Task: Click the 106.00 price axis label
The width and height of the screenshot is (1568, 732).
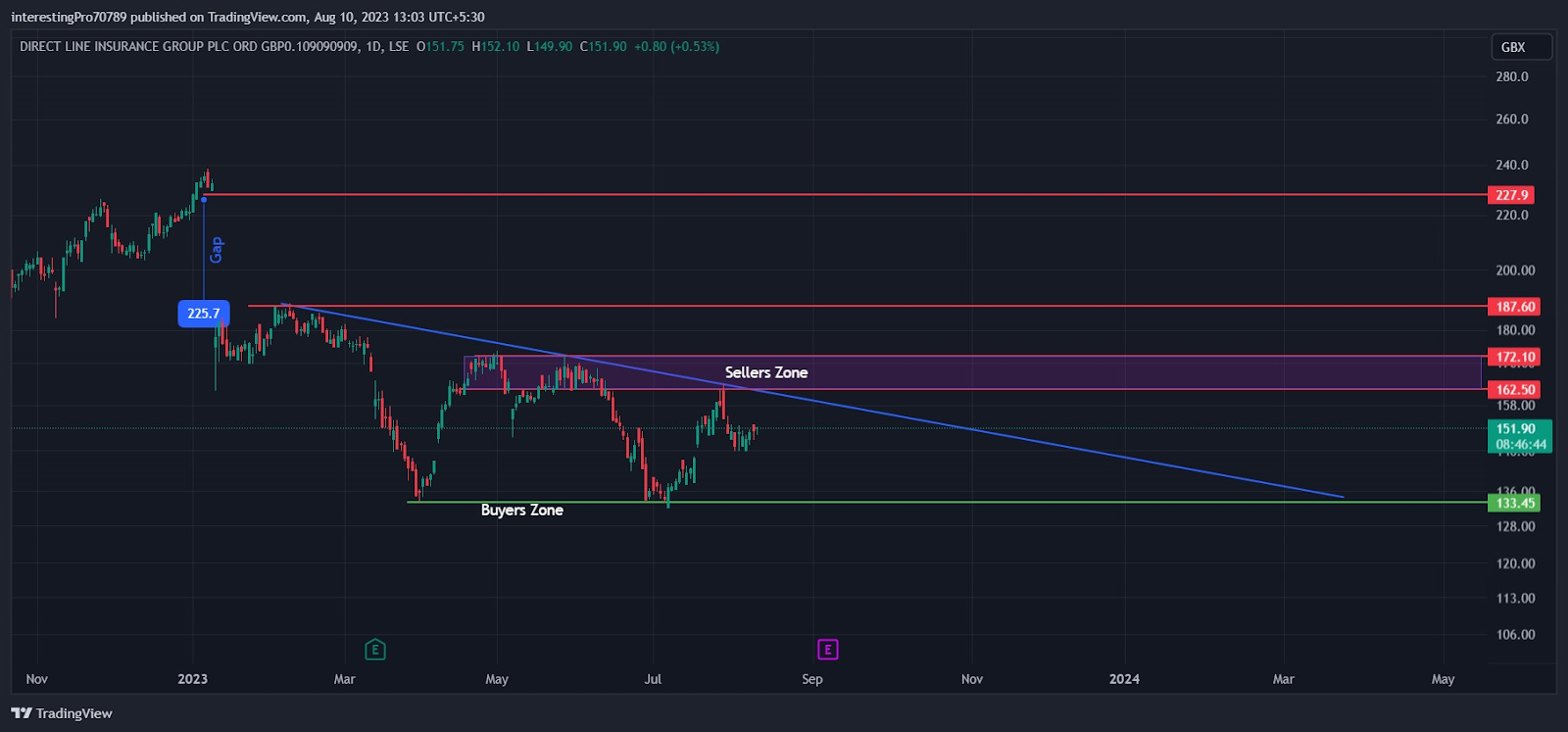Action: tap(1516, 634)
